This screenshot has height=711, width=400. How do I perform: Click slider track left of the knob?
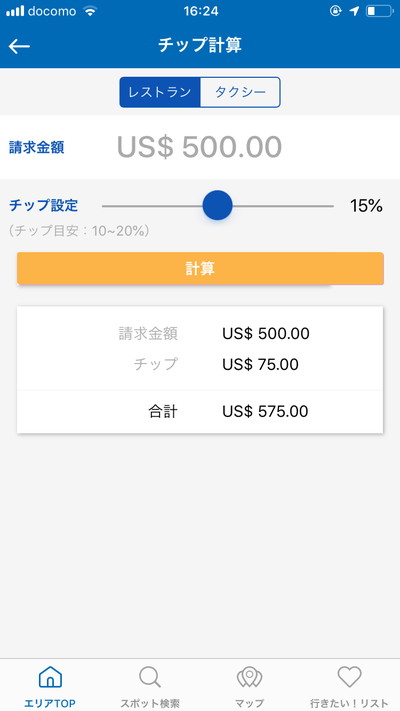tap(152, 206)
